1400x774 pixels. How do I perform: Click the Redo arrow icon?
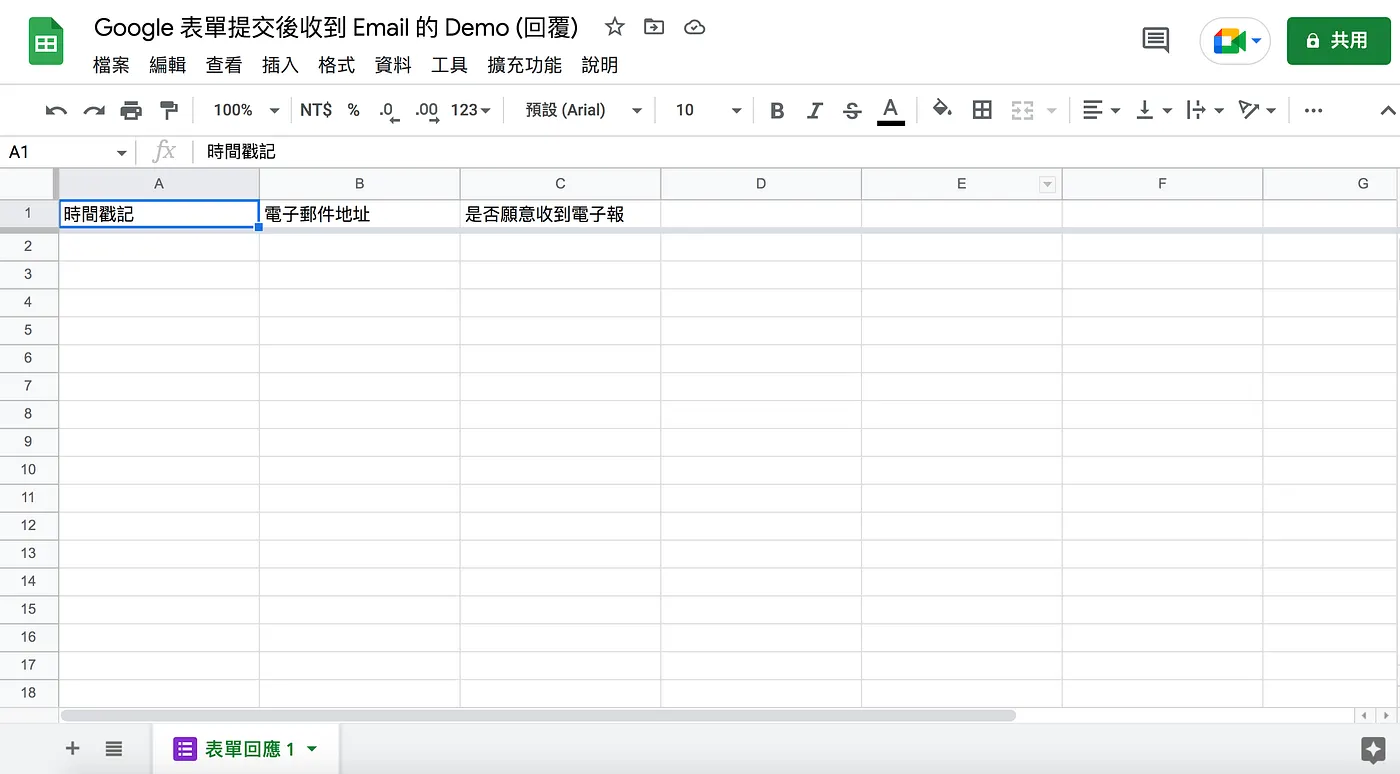click(94, 110)
